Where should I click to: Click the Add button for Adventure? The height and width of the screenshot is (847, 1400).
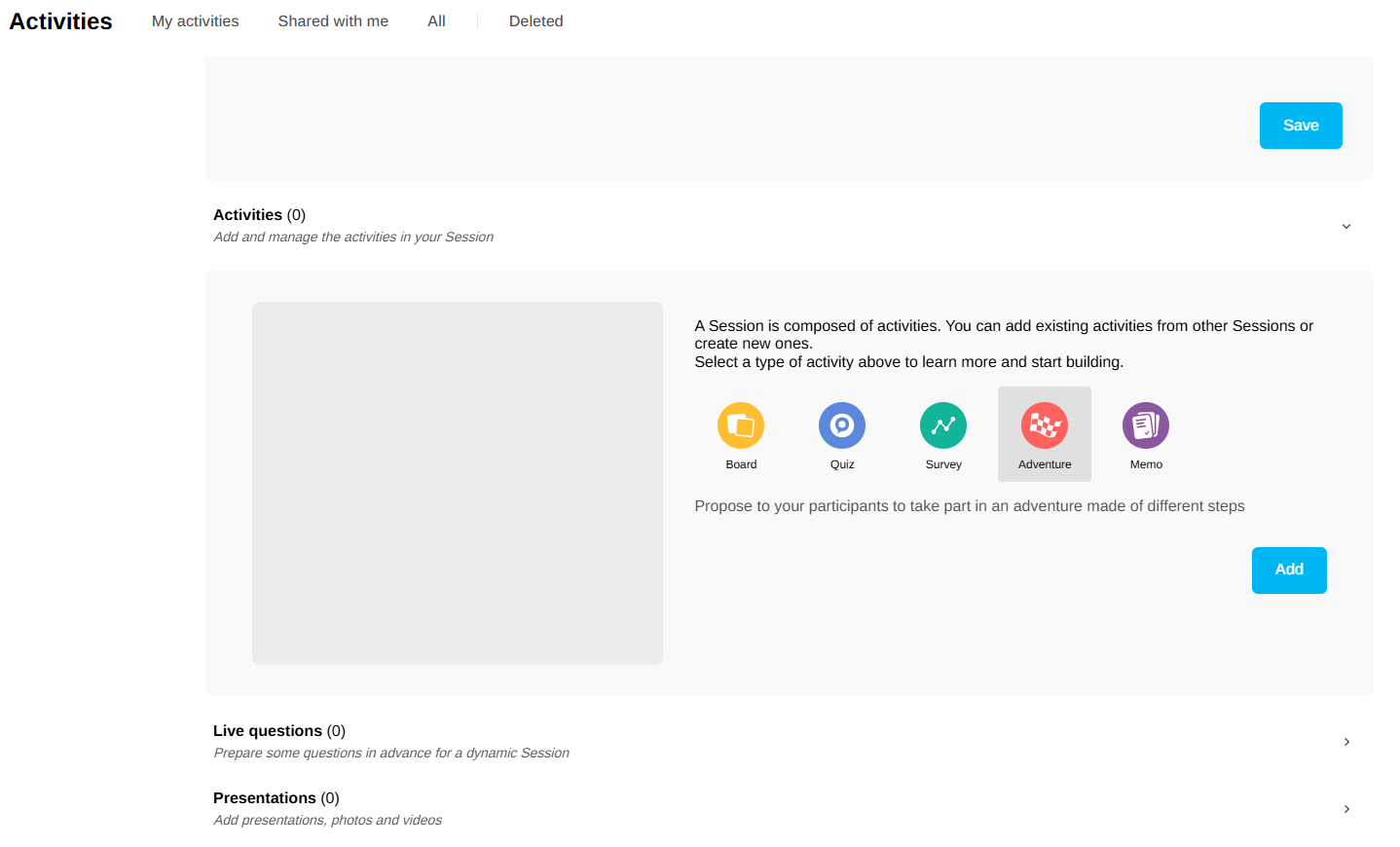1289,570
